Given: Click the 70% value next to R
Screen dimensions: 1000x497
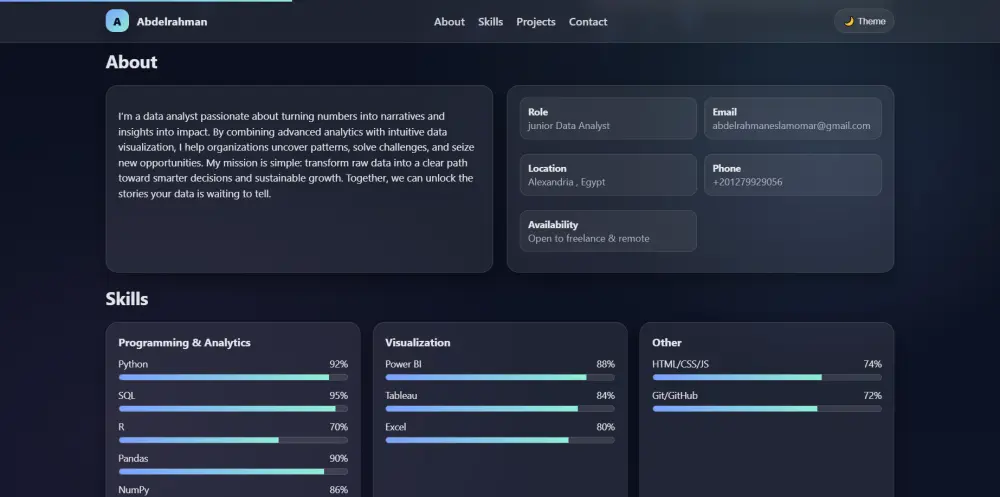Looking at the screenshot, I should pos(339,427).
